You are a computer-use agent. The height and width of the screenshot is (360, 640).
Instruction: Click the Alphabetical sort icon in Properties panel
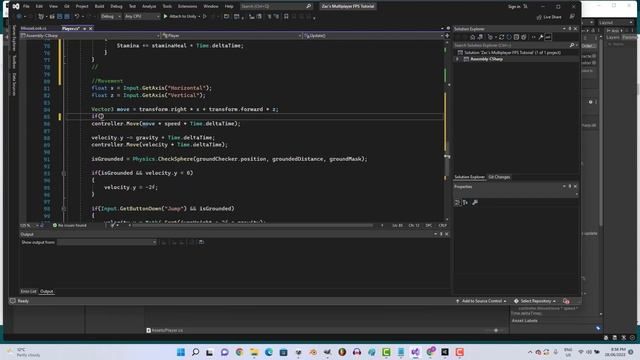pos(465,202)
